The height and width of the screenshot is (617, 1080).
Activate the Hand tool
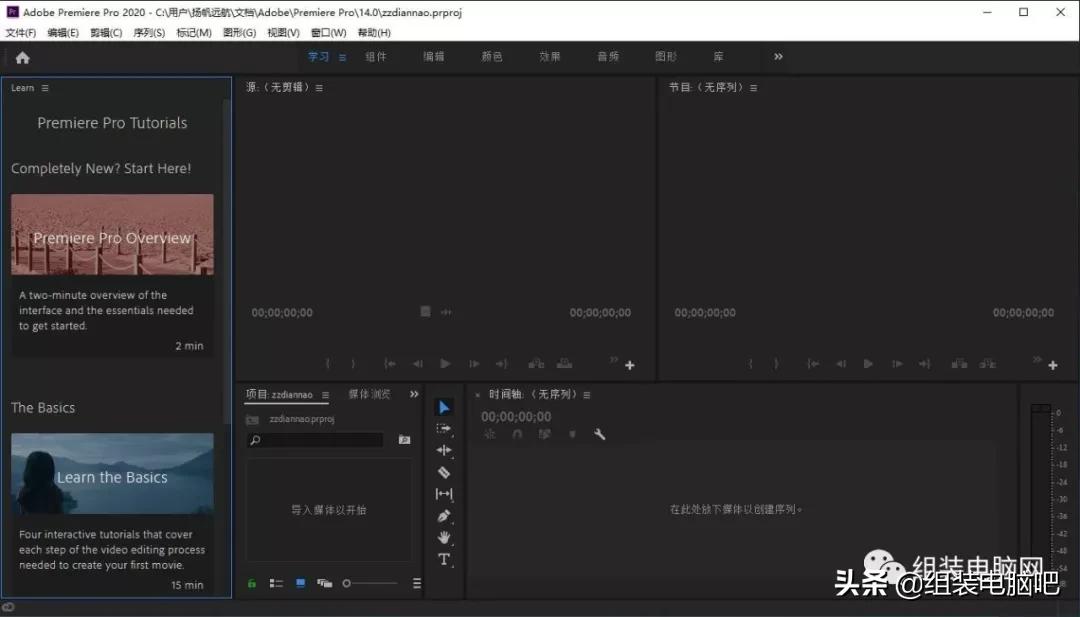[444, 537]
